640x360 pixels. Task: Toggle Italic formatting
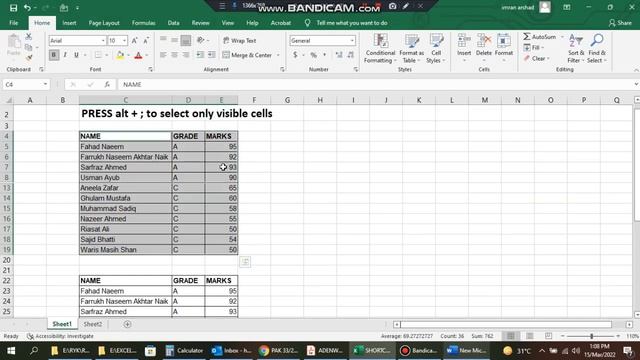(x=65, y=55)
